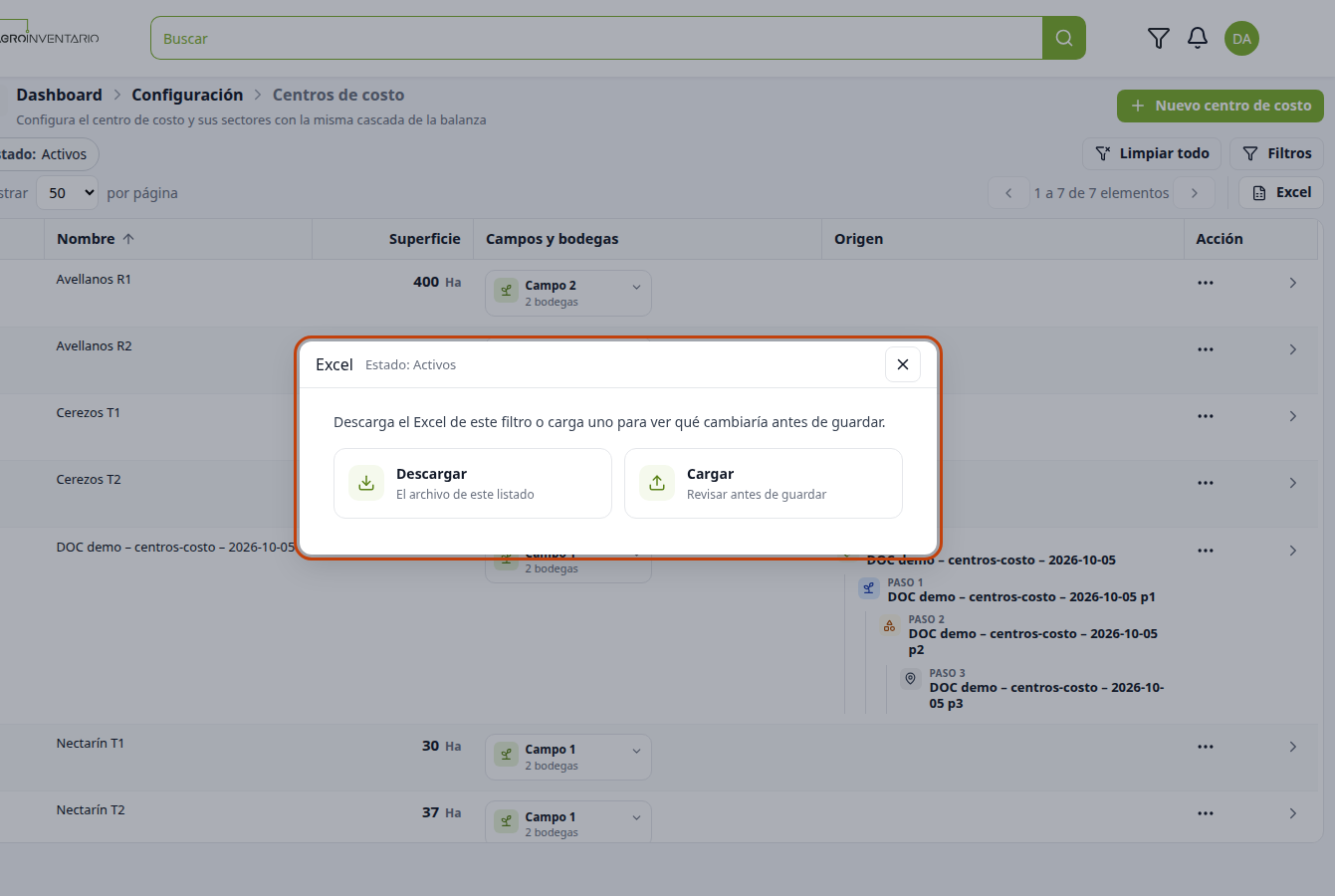Image resolution: width=1335 pixels, height=896 pixels.
Task: Open the 50 per page selector
Action: point(68,193)
